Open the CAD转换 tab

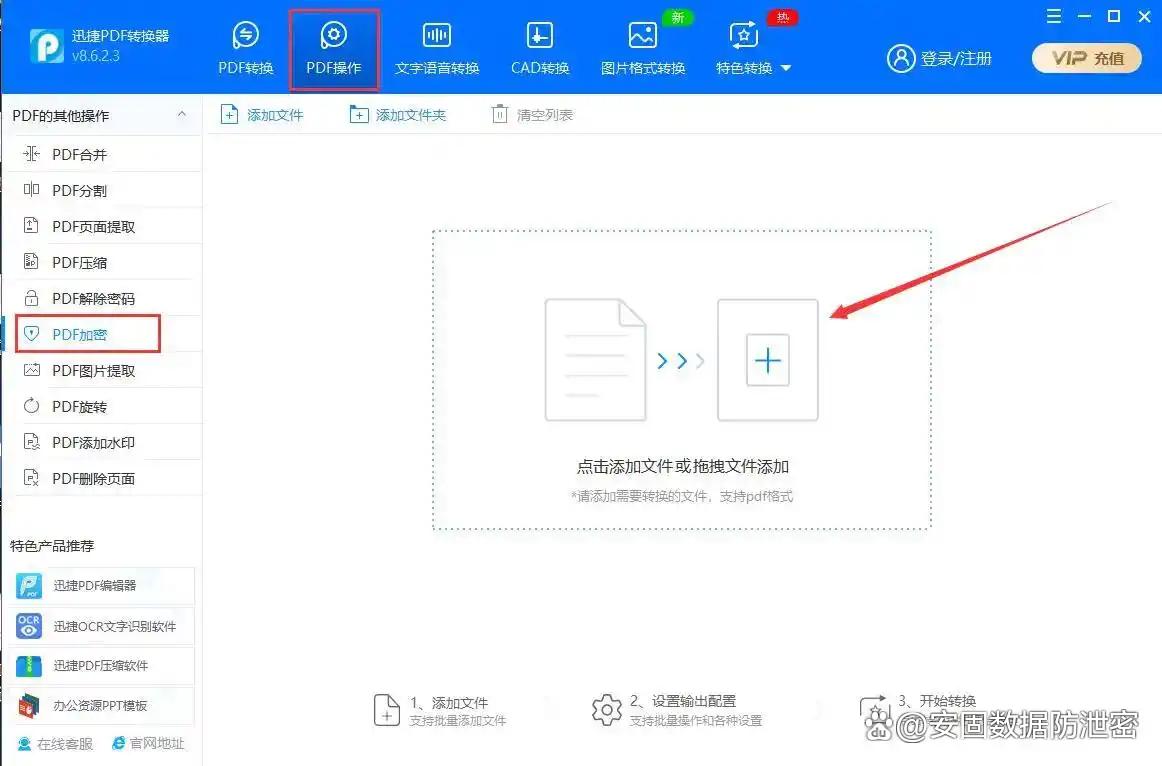tap(540, 48)
